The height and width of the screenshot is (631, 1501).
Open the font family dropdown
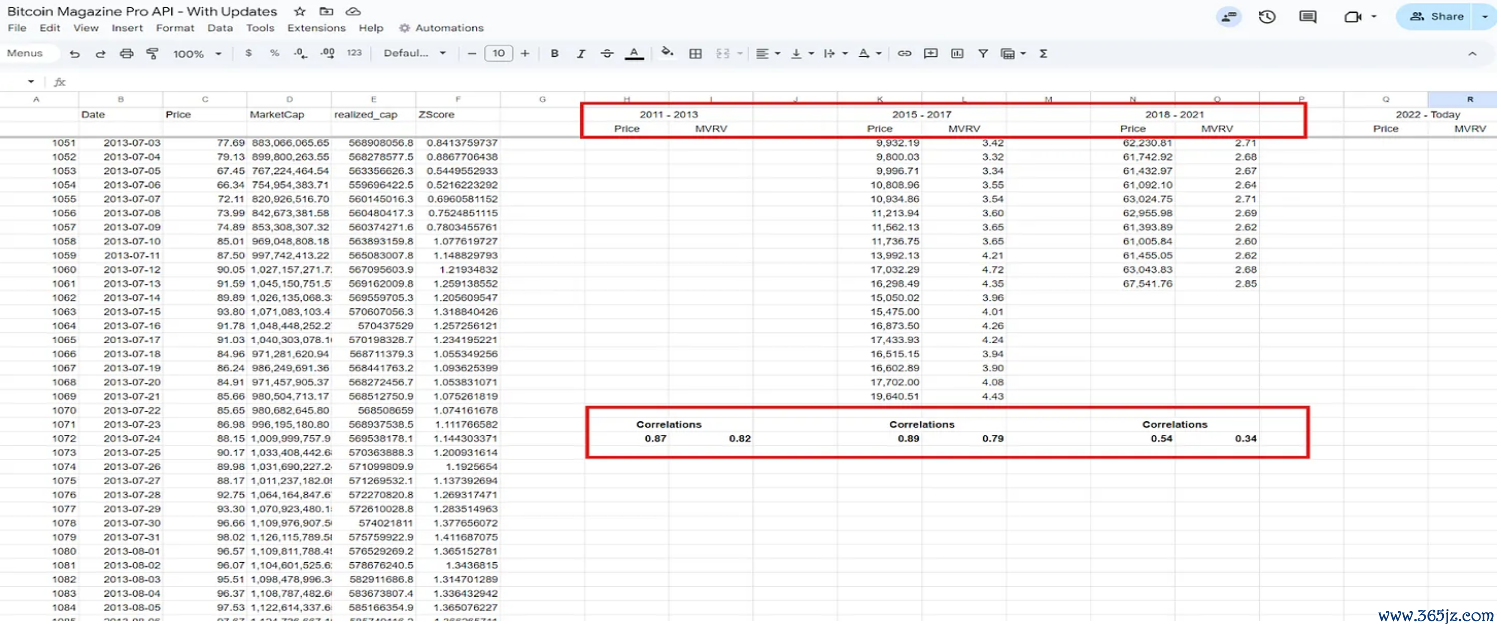415,54
